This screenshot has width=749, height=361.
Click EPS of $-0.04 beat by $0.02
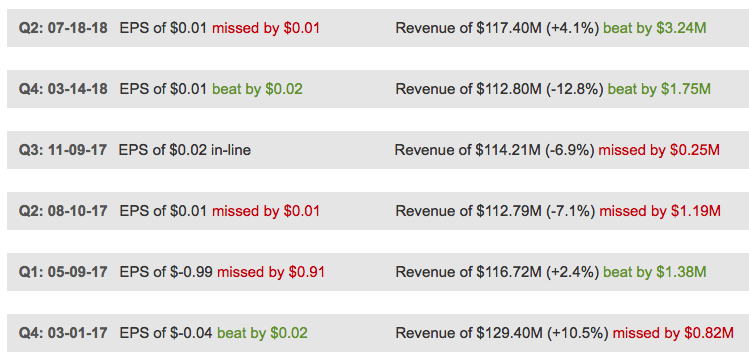[214, 333]
